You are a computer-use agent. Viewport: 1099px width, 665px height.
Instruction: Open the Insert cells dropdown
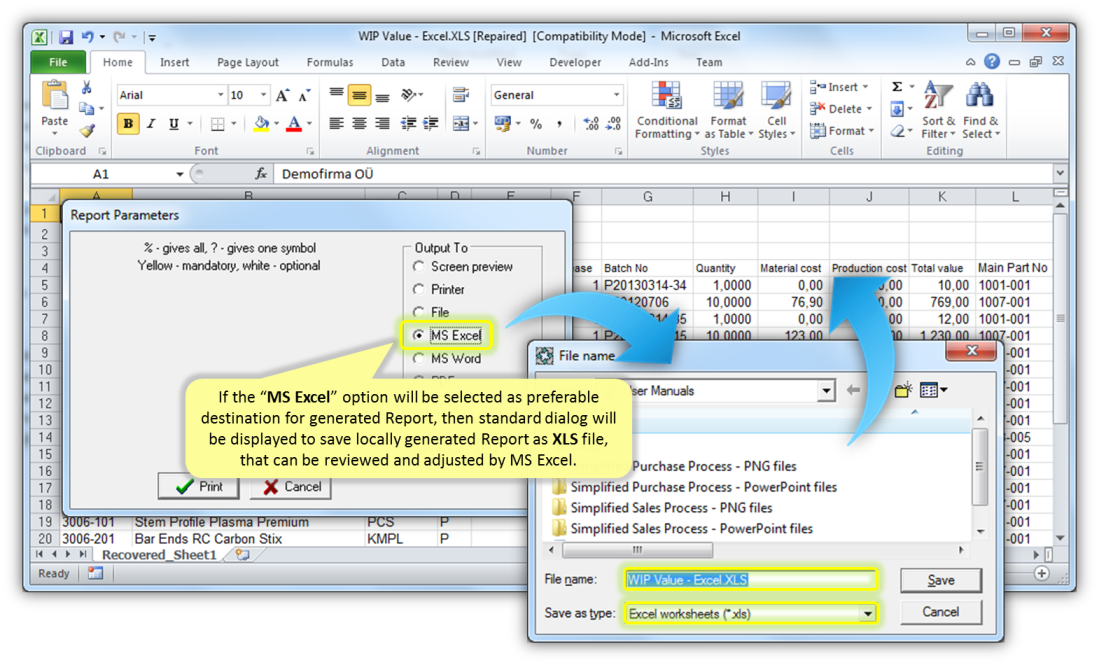(840, 87)
